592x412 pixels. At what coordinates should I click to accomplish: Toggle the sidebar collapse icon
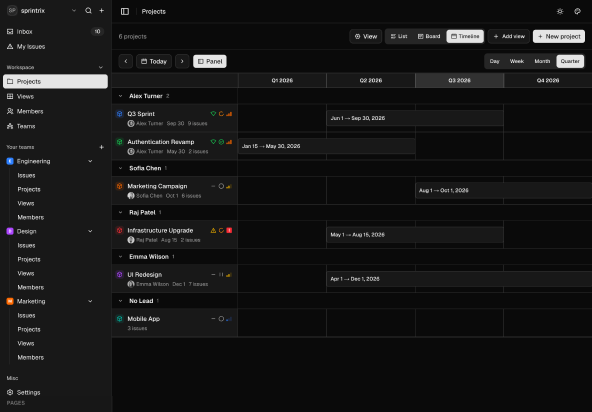[x=125, y=11]
